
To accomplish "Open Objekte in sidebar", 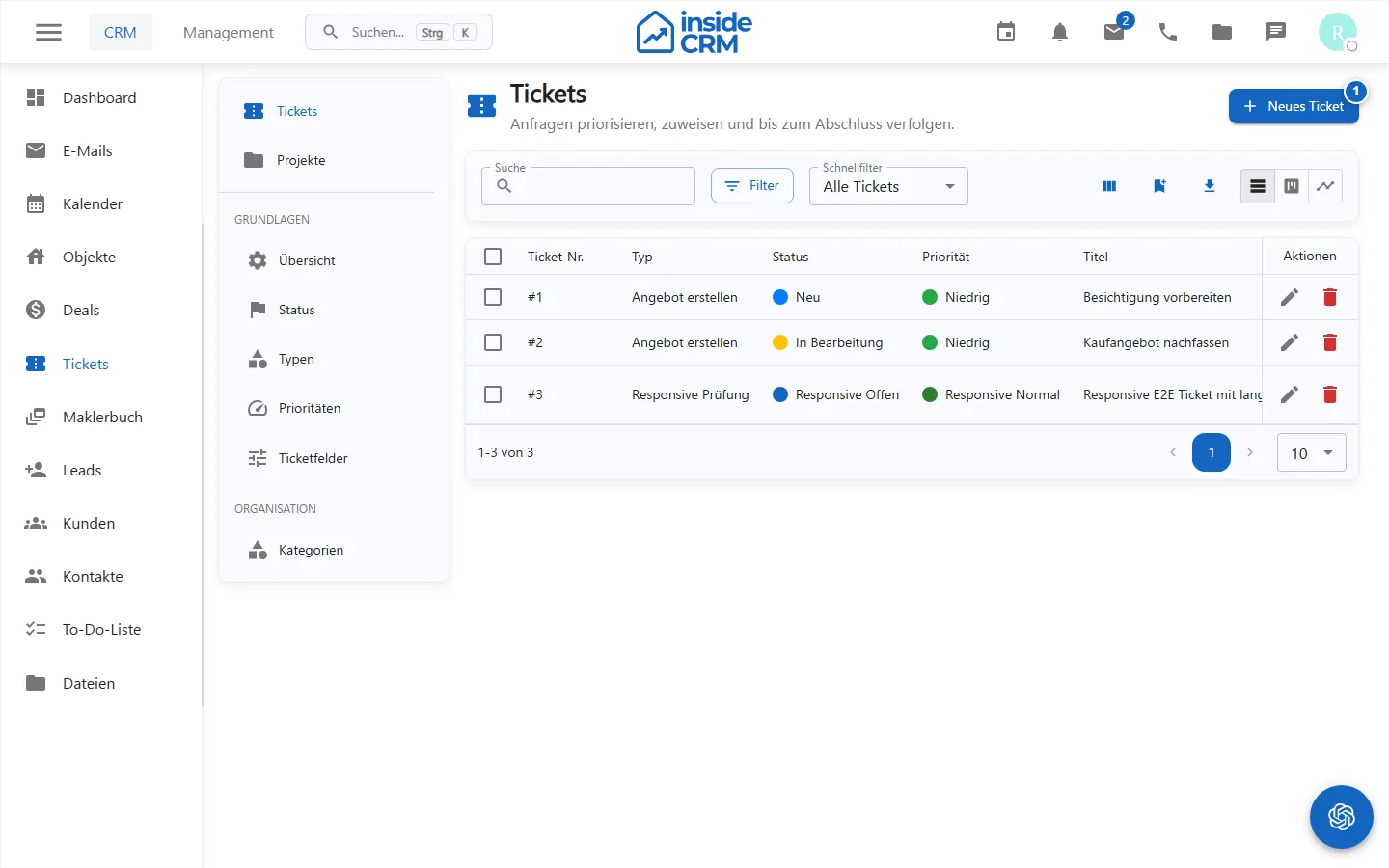I will coord(101,257).
